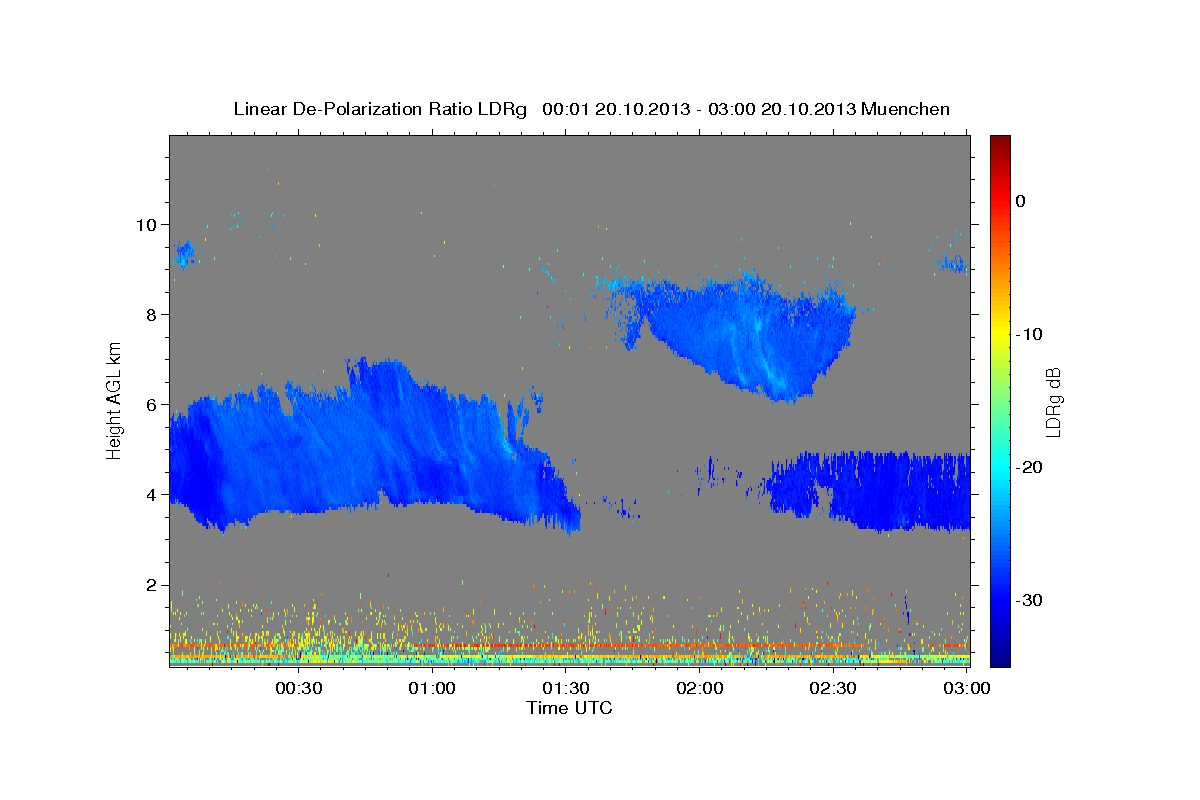Screen dimensions: 1200x800
Task: Click the colorbar value -10
Action: (1028, 334)
